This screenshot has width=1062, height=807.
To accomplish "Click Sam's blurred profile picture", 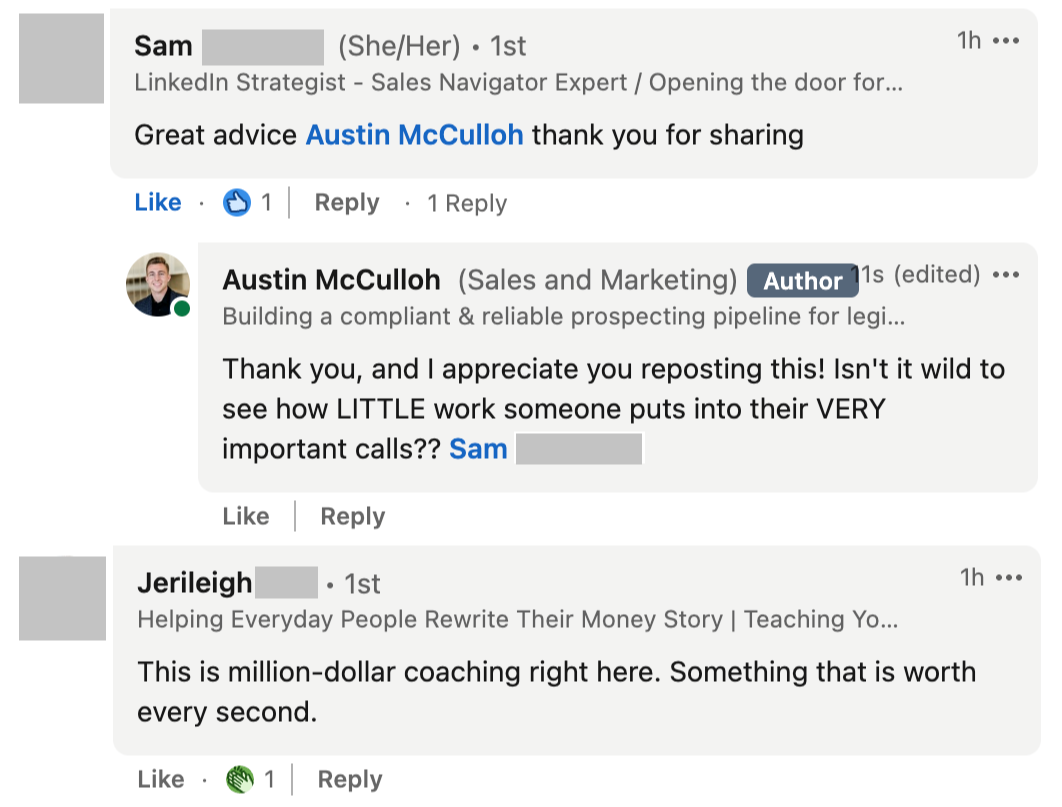I will pyautogui.click(x=61, y=58).
